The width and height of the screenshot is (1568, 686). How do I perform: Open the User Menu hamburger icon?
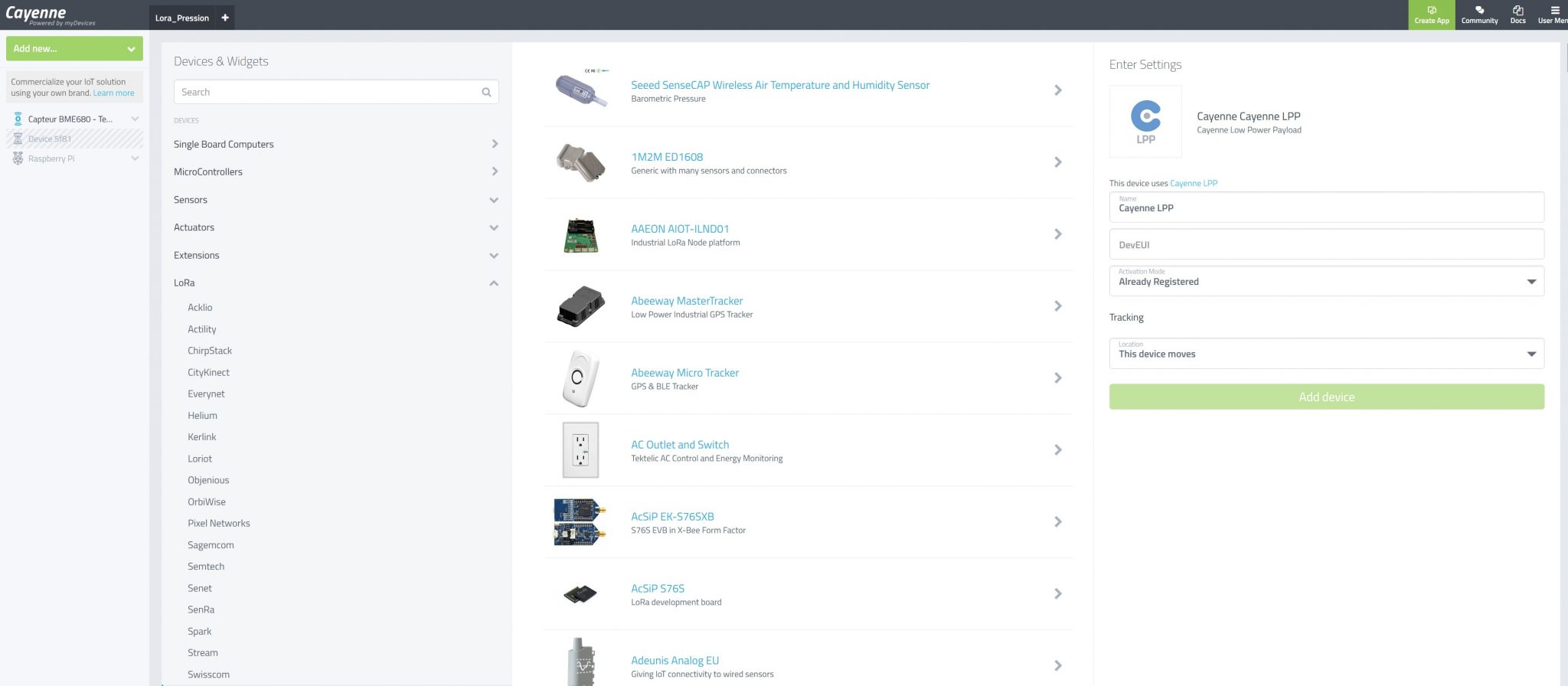pyautogui.click(x=1554, y=11)
